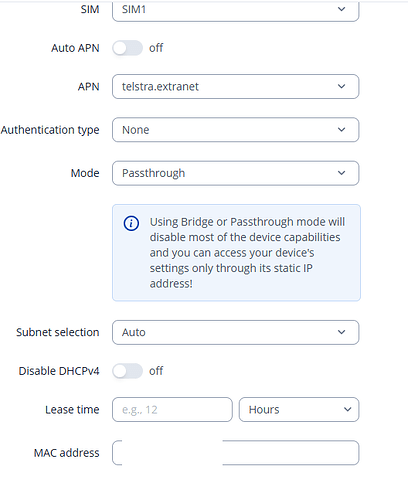
Task: Open the telstra.extranet APN dropdown
Action: (236, 87)
